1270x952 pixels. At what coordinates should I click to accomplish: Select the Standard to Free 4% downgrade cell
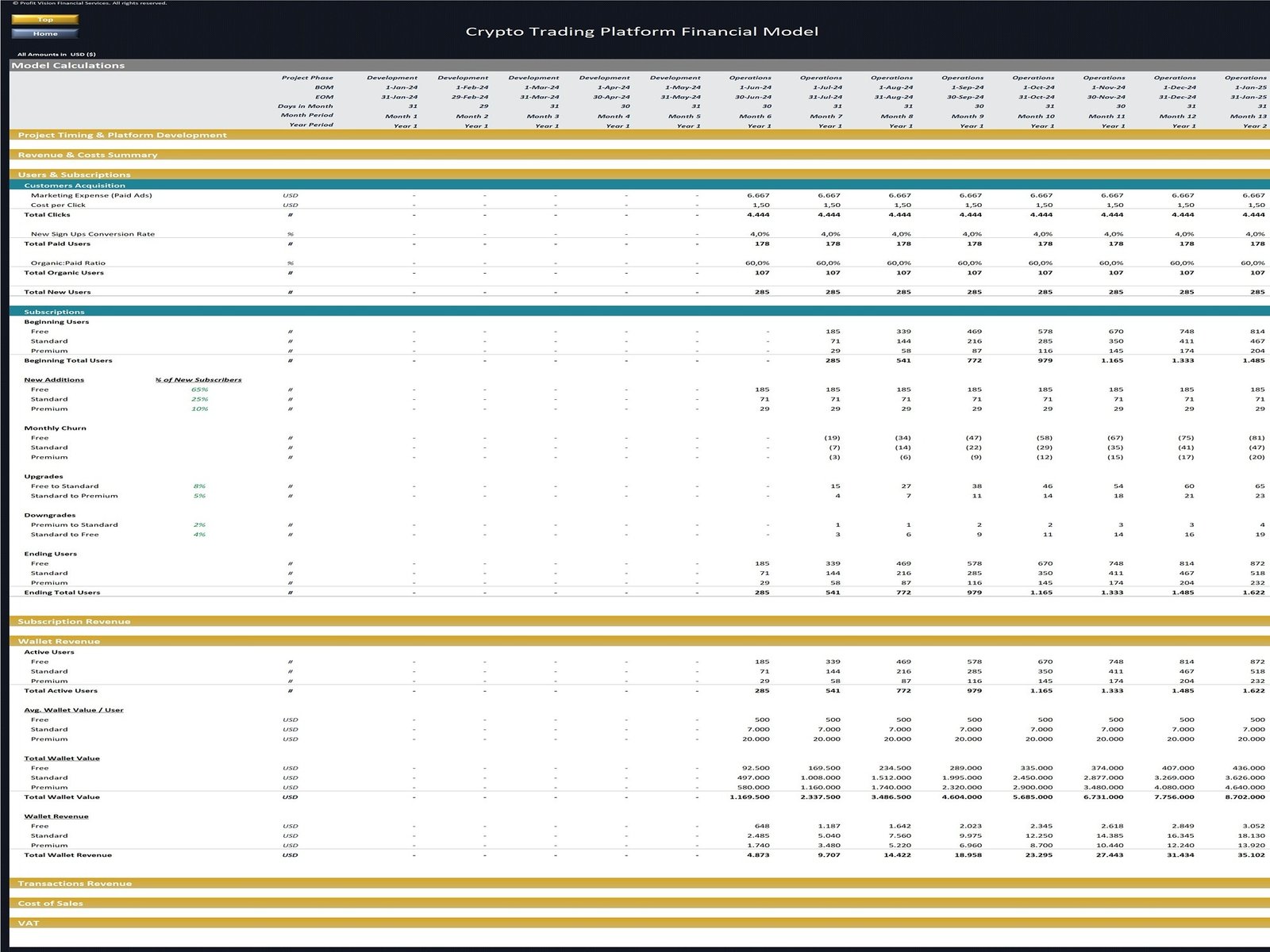(199, 535)
